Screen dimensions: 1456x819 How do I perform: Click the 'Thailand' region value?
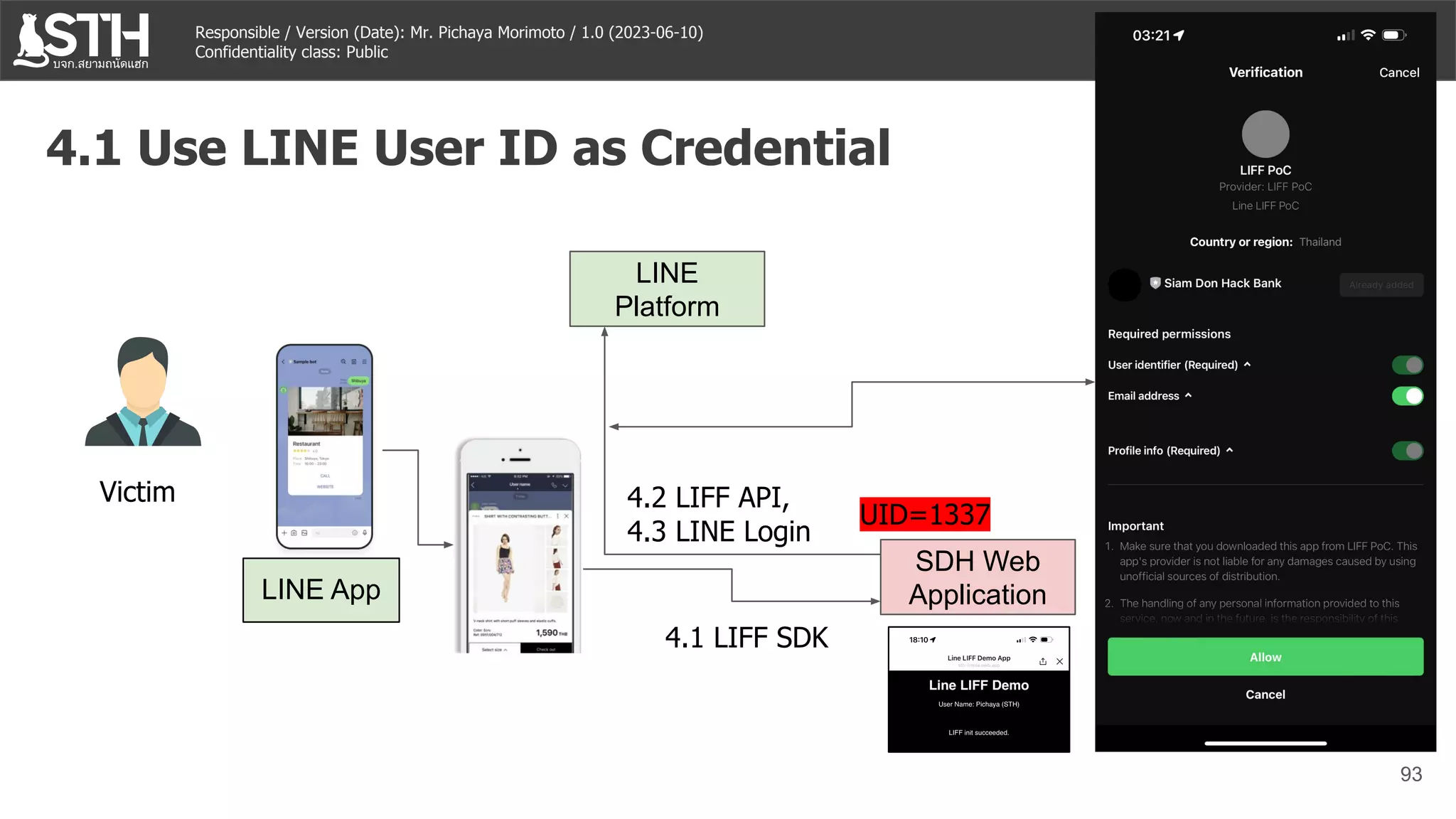pos(1320,242)
